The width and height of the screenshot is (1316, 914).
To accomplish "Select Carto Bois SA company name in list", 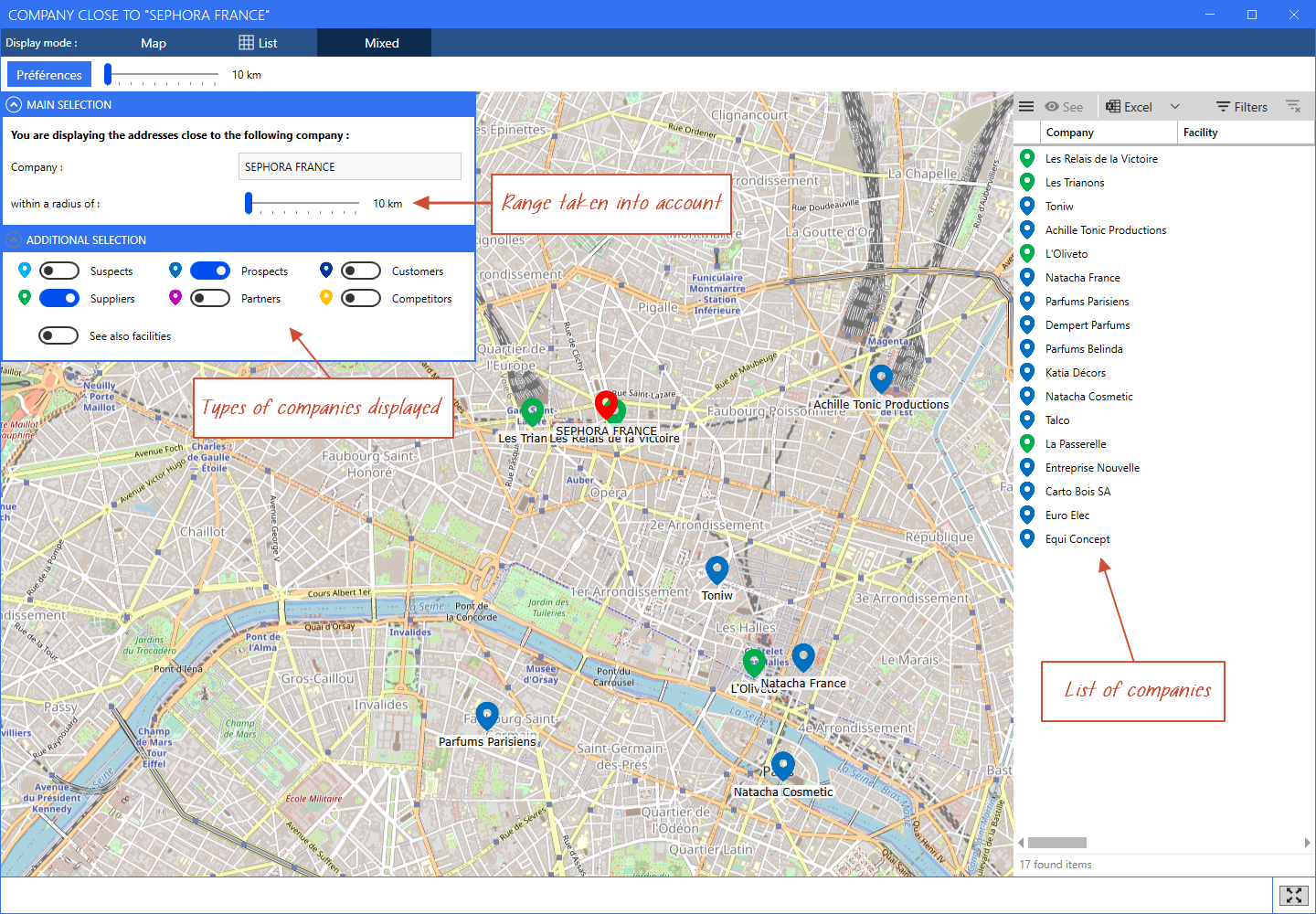I will (x=1078, y=492).
